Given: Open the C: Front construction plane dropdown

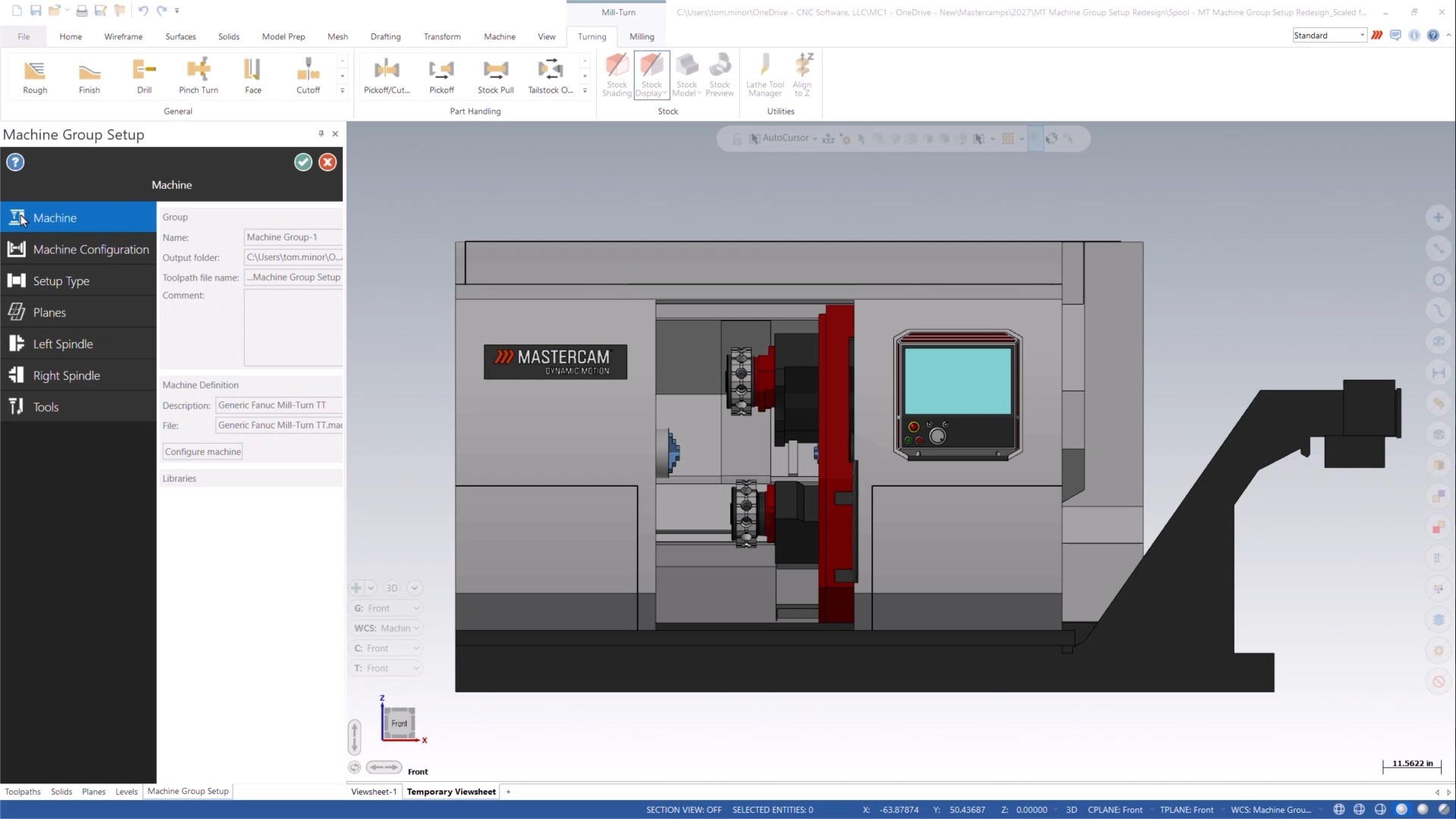Looking at the screenshot, I should click(x=386, y=648).
